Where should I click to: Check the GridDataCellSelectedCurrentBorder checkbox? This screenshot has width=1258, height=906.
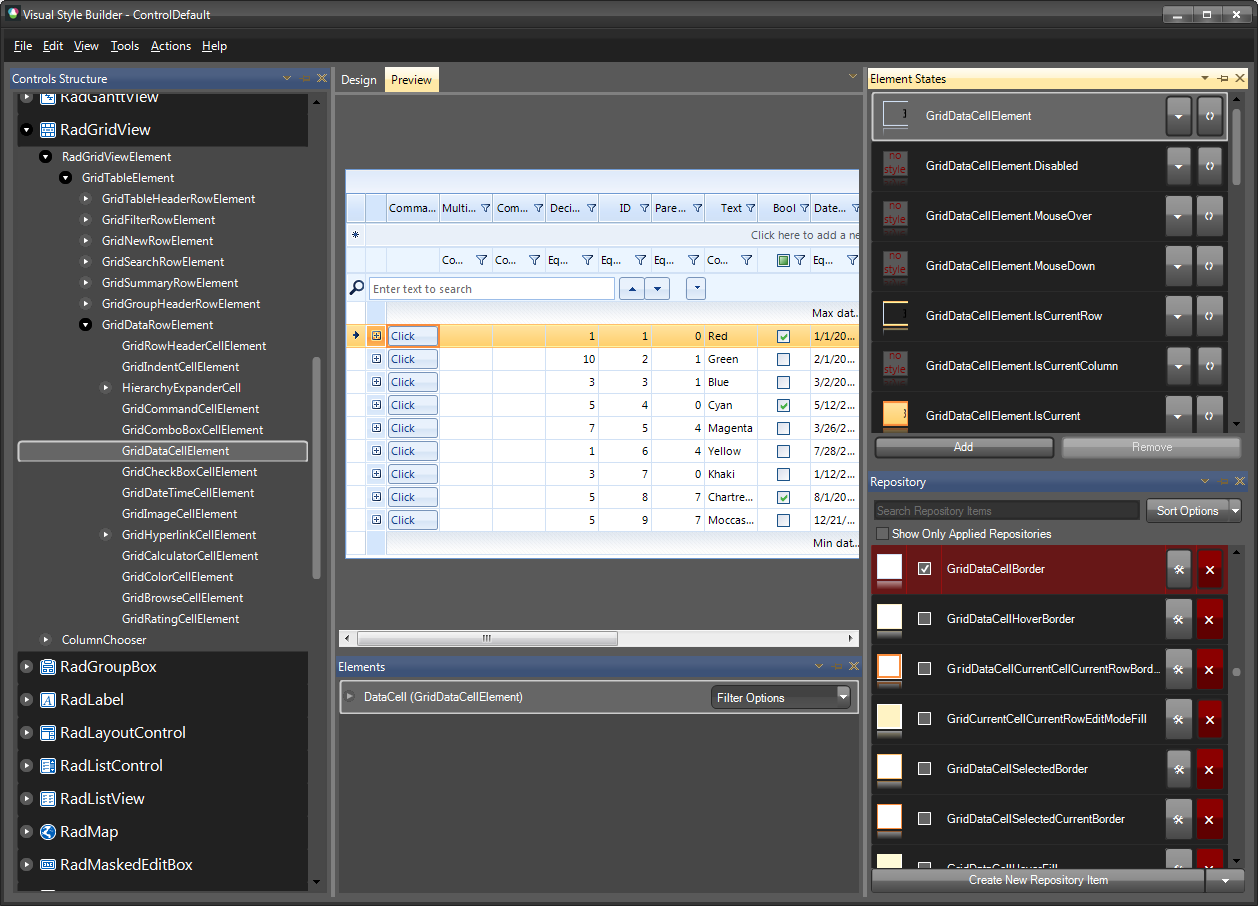tap(925, 819)
